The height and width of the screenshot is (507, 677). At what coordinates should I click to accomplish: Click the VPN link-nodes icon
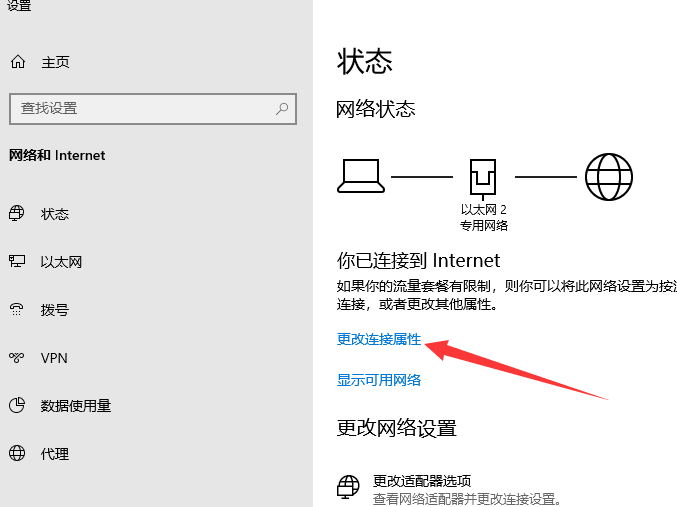pos(17,357)
